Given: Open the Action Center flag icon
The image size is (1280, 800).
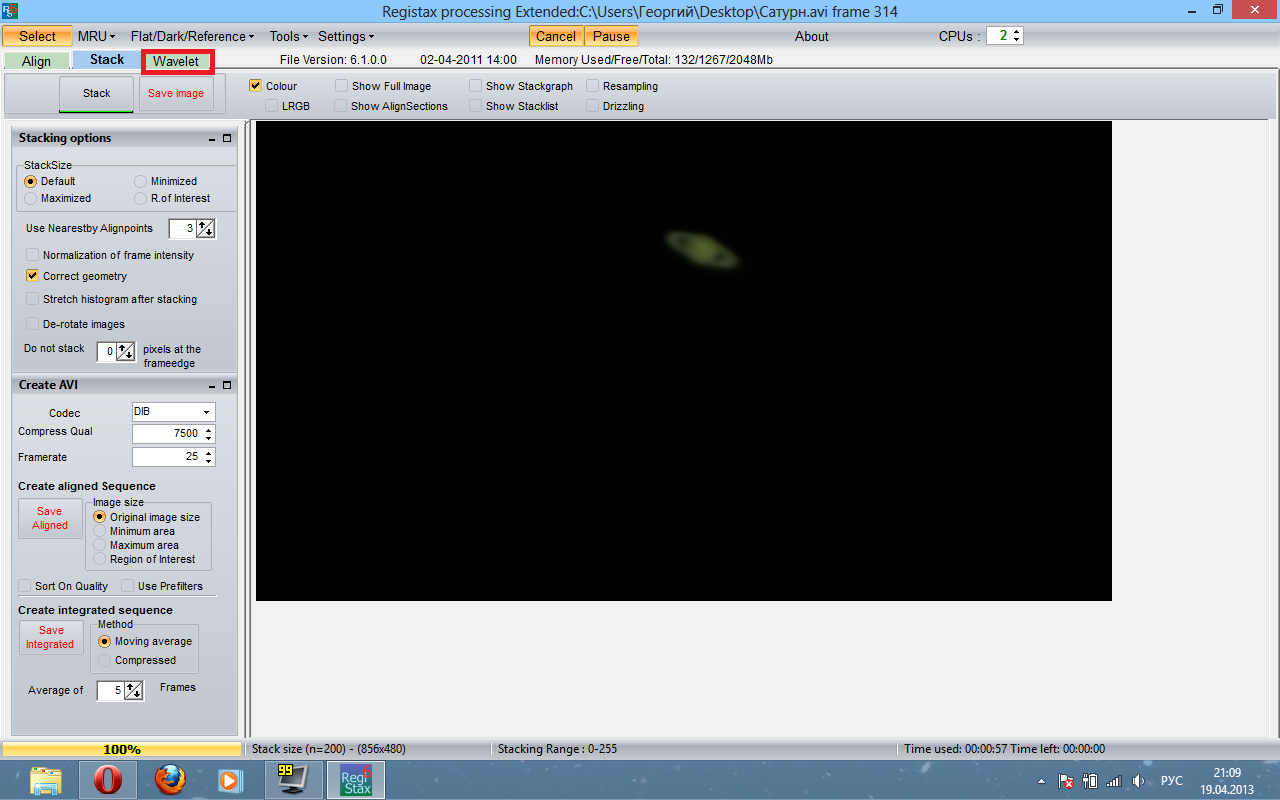Looking at the screenshot, I should point(1066,781).
